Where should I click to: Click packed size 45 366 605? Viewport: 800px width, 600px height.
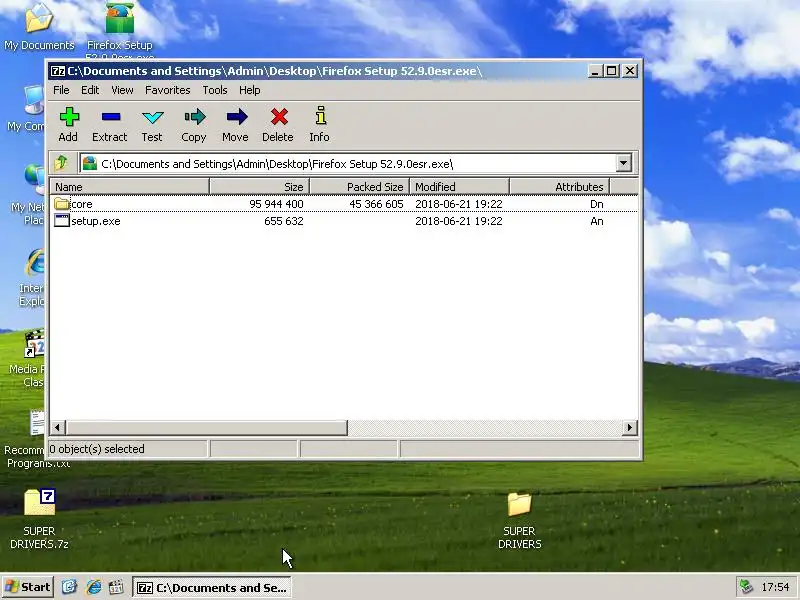click(x=376, y=204)
